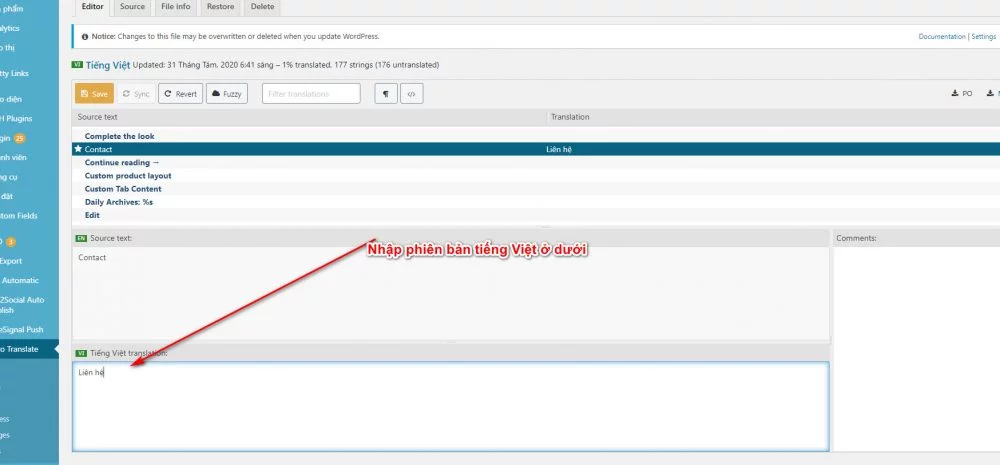
Task: Download the PO file
Action: point(961,93)
